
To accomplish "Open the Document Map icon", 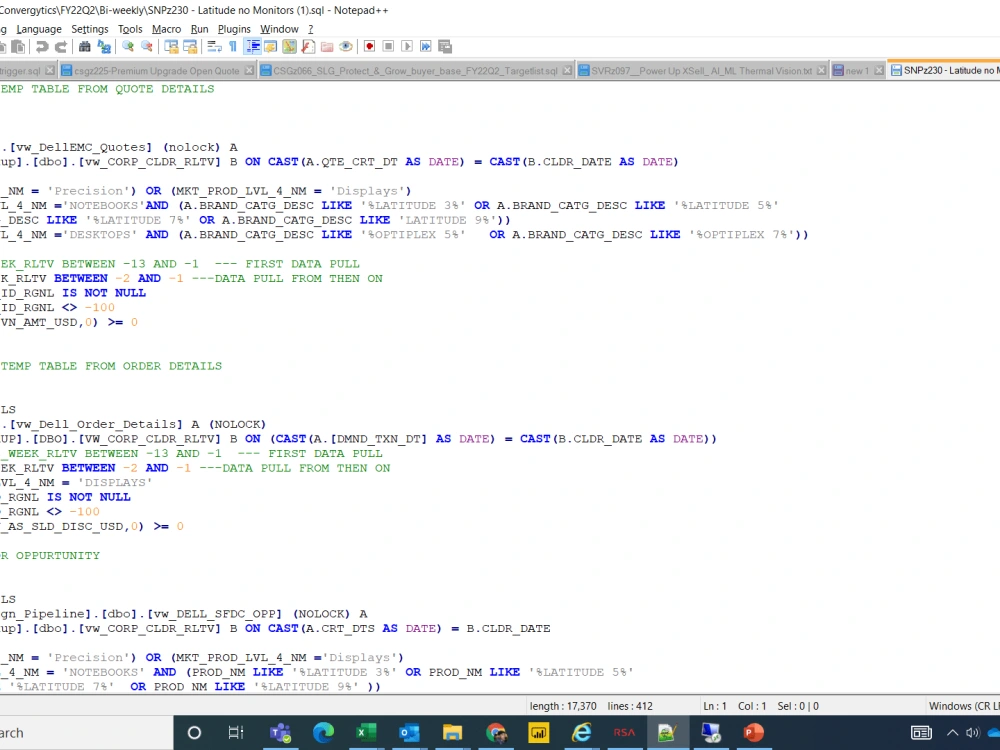I will click(290, 47).
